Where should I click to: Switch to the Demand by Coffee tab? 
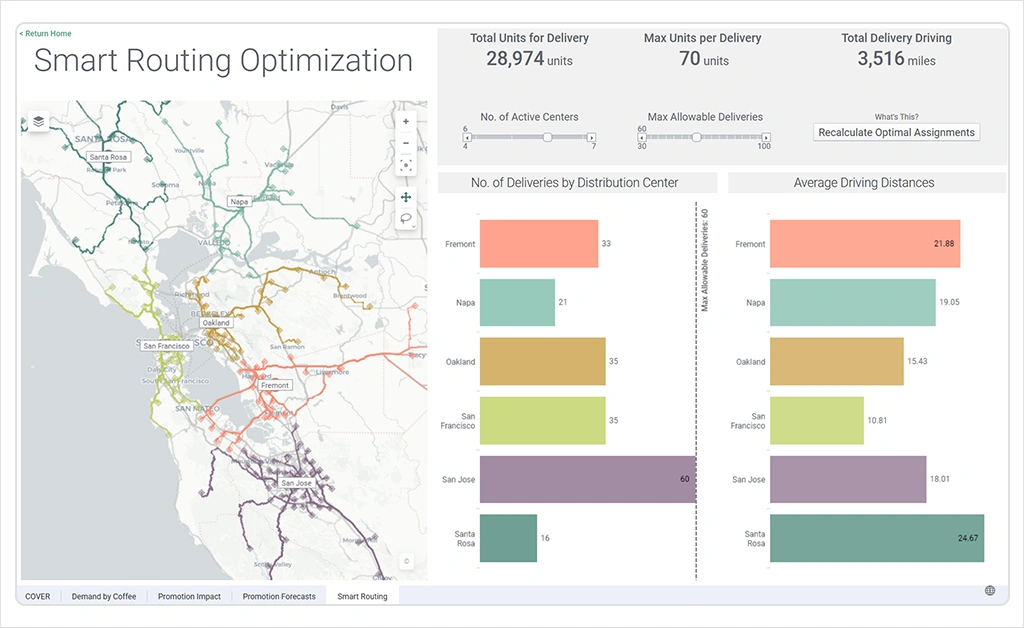click(103, 596)
